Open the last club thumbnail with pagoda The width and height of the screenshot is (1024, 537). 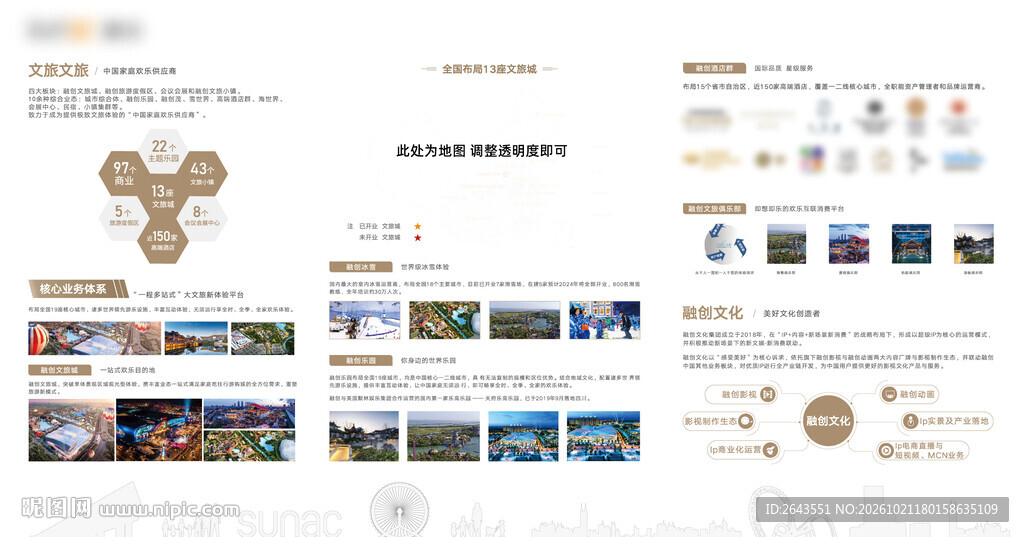click(974, 244)
